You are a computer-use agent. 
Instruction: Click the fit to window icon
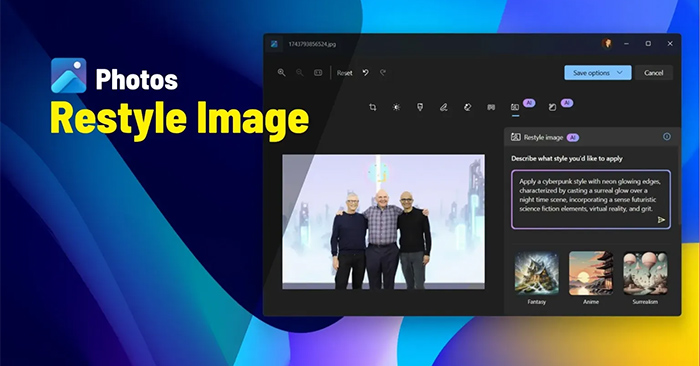[x=318, y=72]
